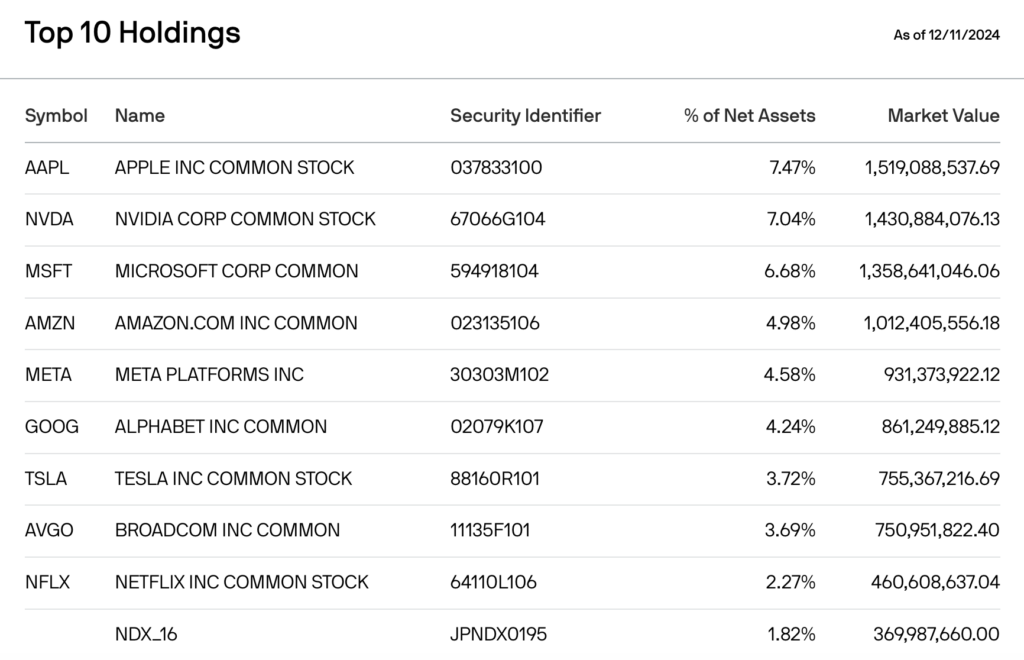Select TESLA INC COMMON STOCK row name
This screenshot has width=1024, height=660.
[x=233, y=479]
